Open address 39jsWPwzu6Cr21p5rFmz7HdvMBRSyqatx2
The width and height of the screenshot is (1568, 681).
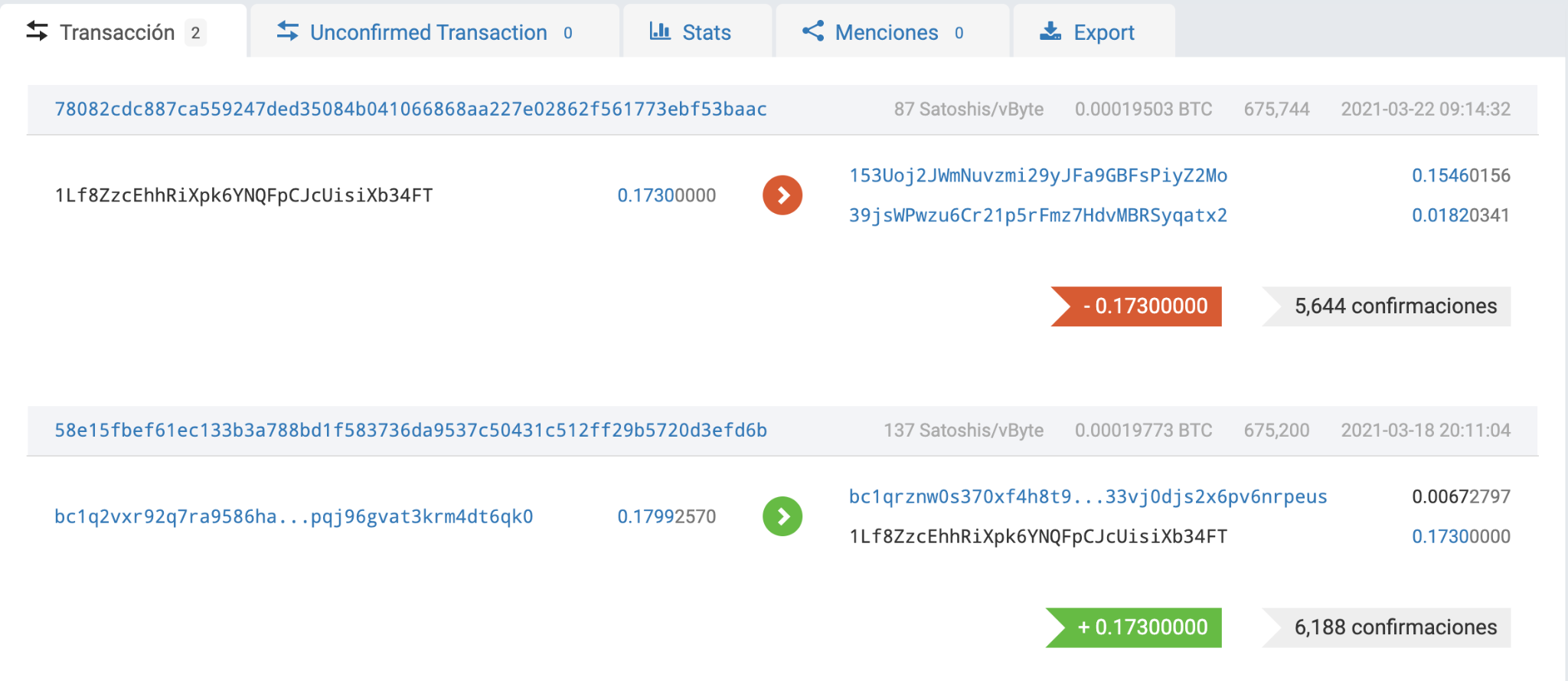[1038, 215]
